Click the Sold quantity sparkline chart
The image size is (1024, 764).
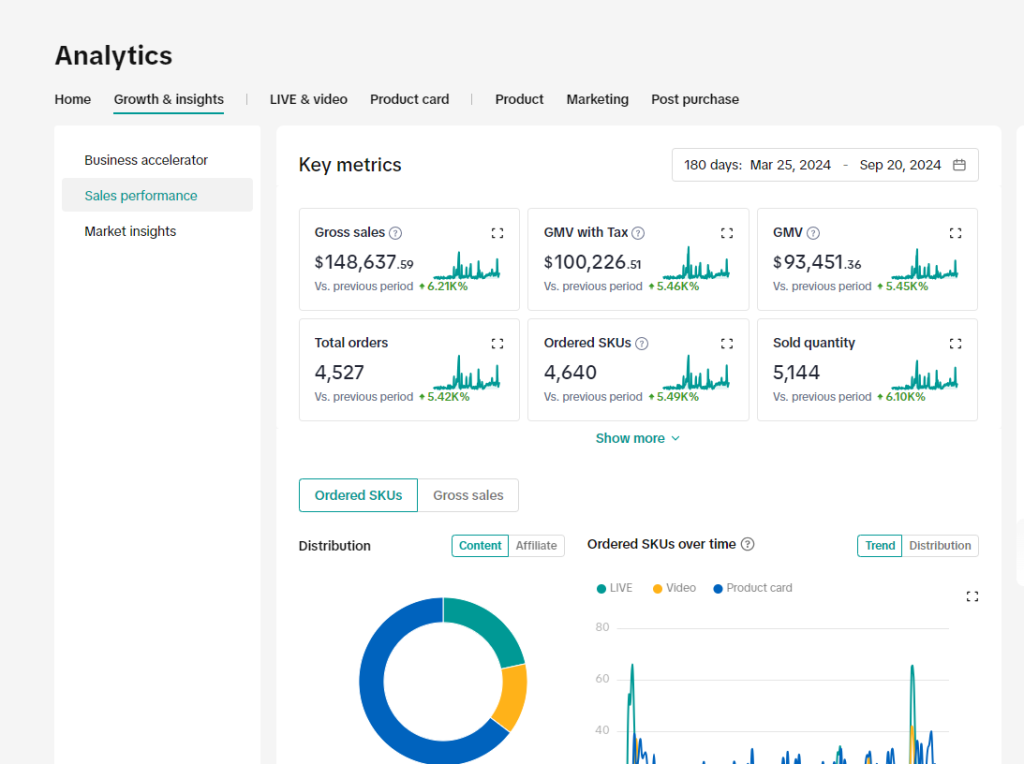(925, 375)
